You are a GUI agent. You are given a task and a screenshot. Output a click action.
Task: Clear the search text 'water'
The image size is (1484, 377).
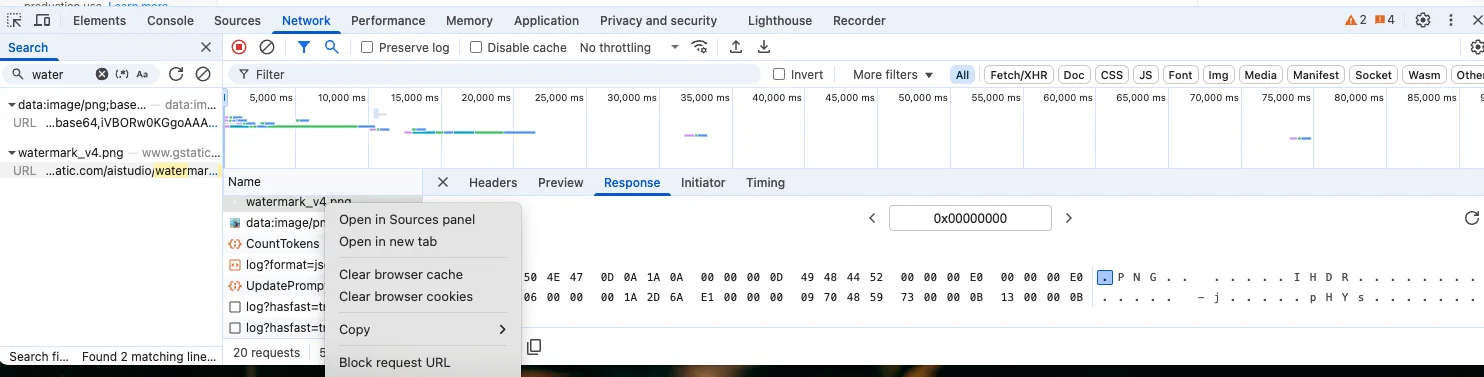point(102,74)
